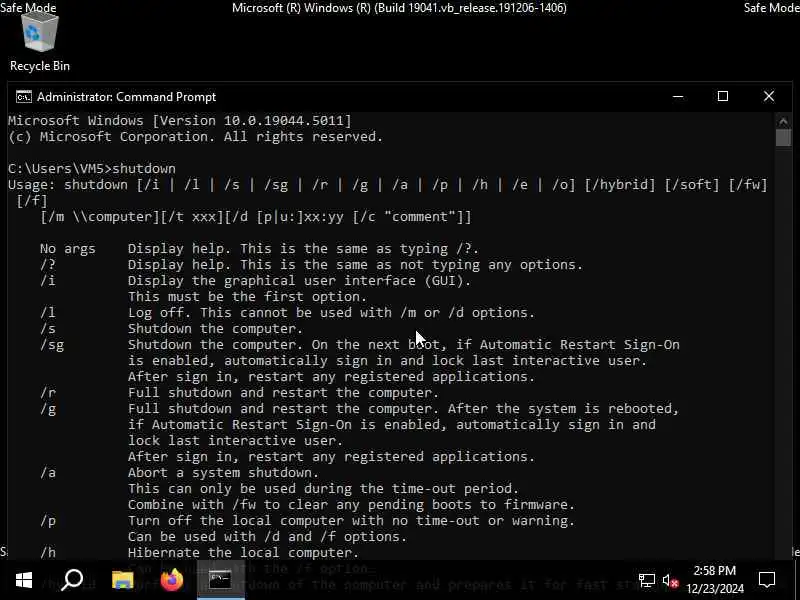
Task: Click 'Hibernate the local computer.' line
Action: tap(243, 553)
